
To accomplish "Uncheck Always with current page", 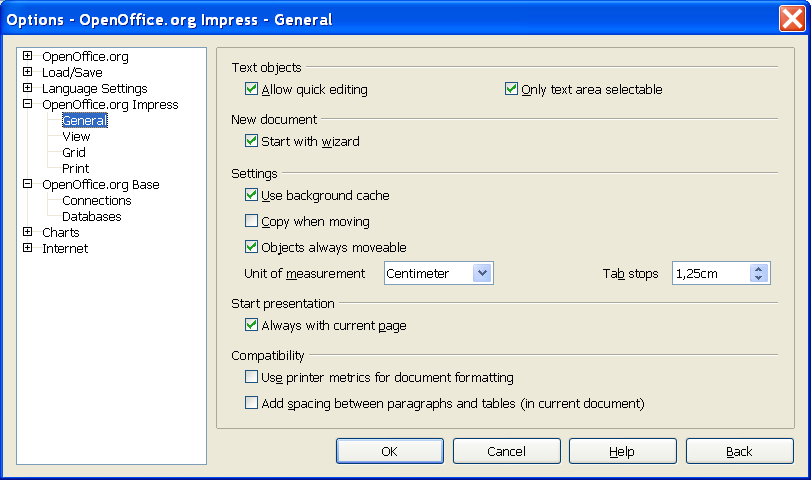I will [251, 325].
